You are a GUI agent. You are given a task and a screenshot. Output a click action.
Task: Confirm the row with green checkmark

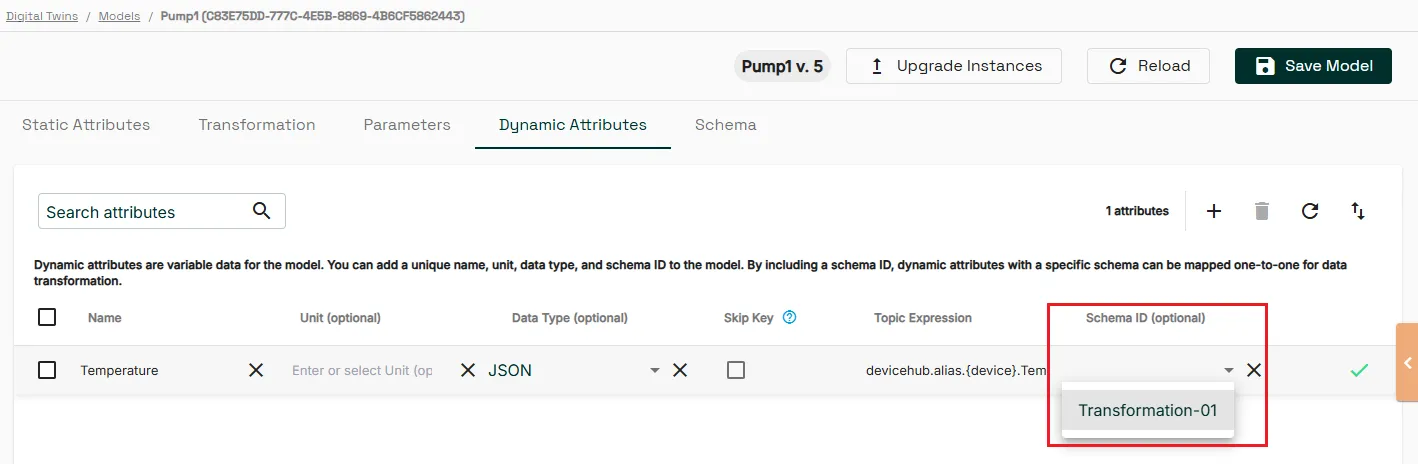1359,370
